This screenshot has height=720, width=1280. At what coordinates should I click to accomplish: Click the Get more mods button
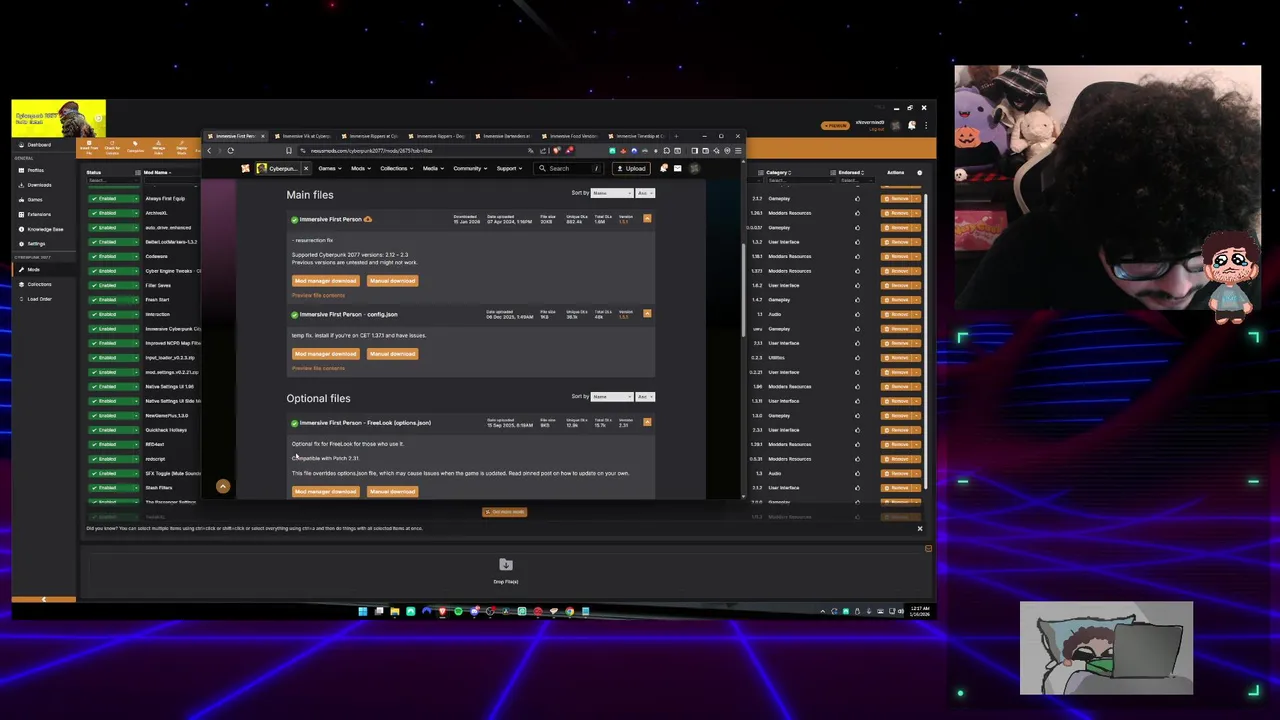point(505,512)
